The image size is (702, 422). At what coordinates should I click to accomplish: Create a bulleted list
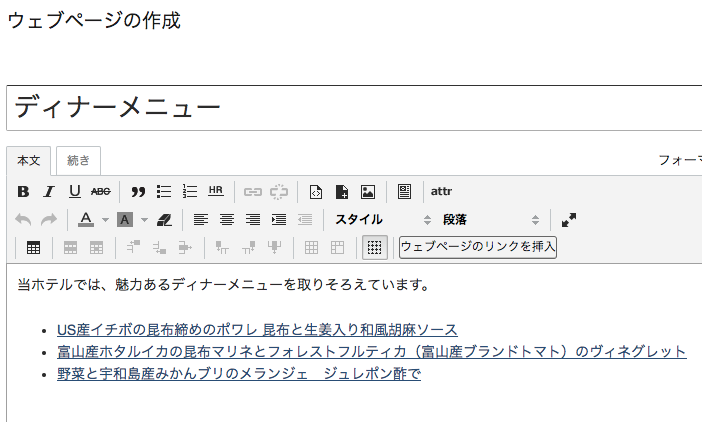click(x=164, y=192)
